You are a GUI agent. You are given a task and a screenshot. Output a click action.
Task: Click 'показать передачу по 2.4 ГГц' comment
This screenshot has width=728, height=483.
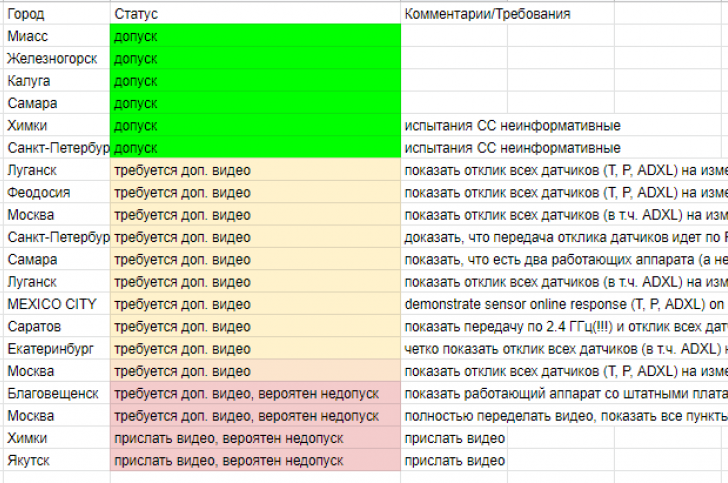565,326
